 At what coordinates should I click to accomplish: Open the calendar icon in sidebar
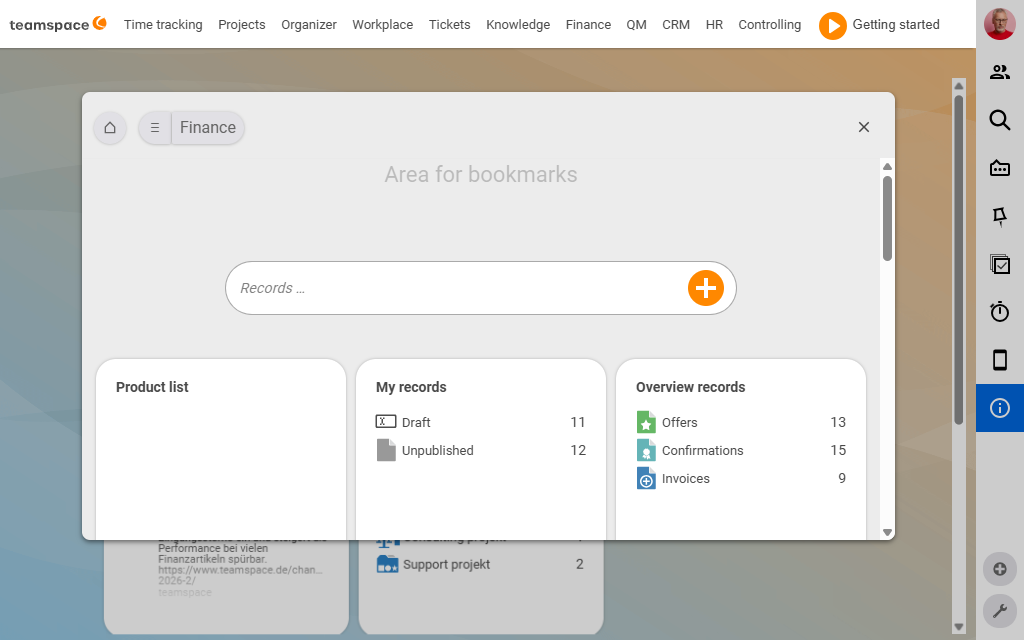[1000, 168]
